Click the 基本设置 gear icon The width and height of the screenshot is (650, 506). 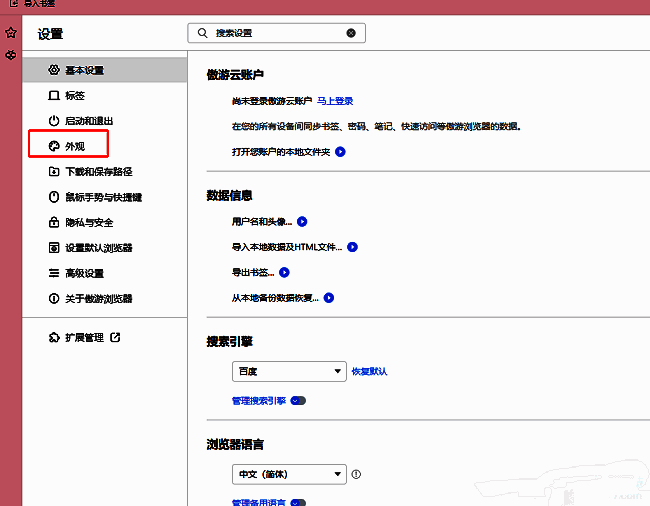point(54,70)
